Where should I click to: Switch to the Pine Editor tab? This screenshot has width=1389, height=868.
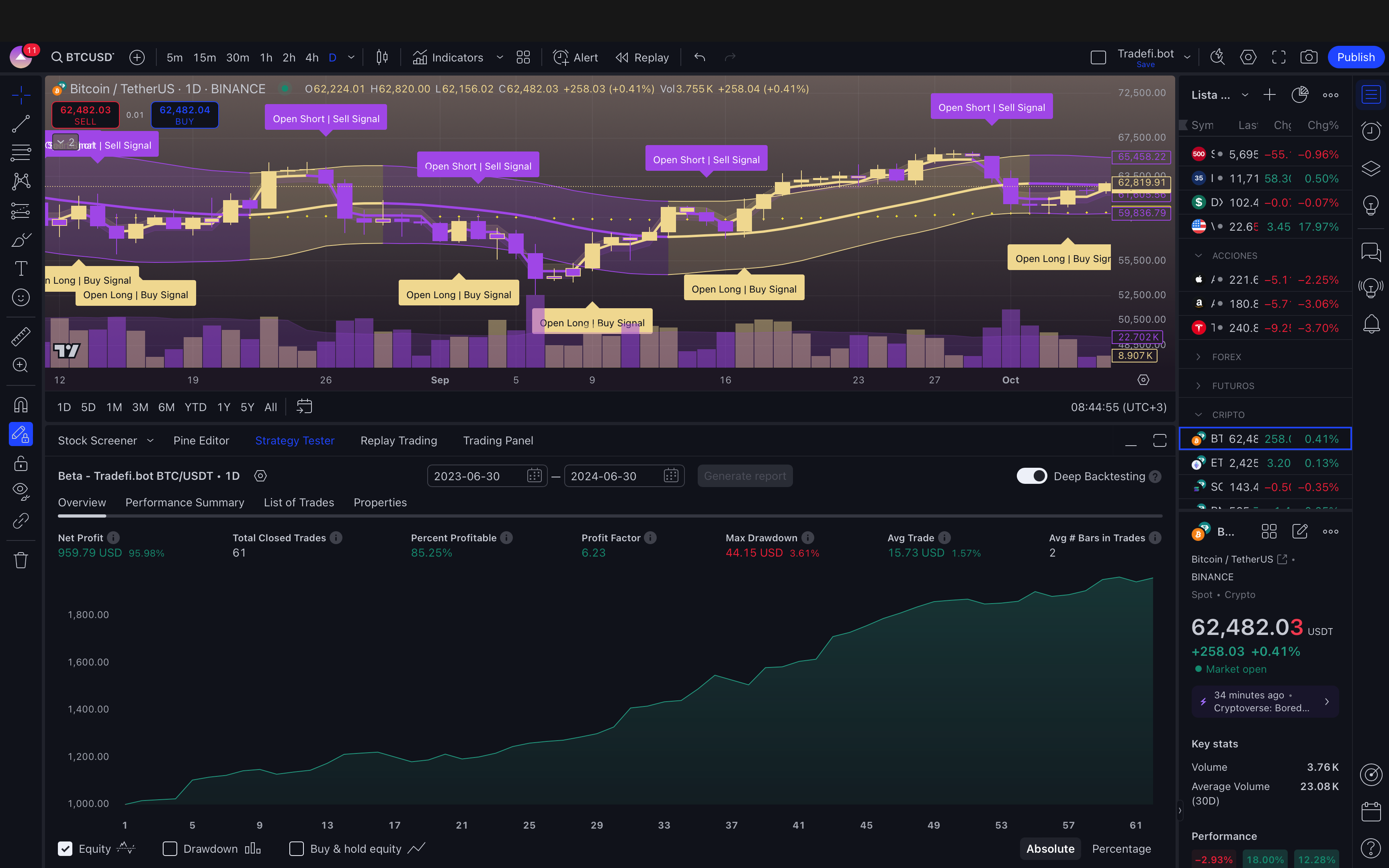[201, 440]
